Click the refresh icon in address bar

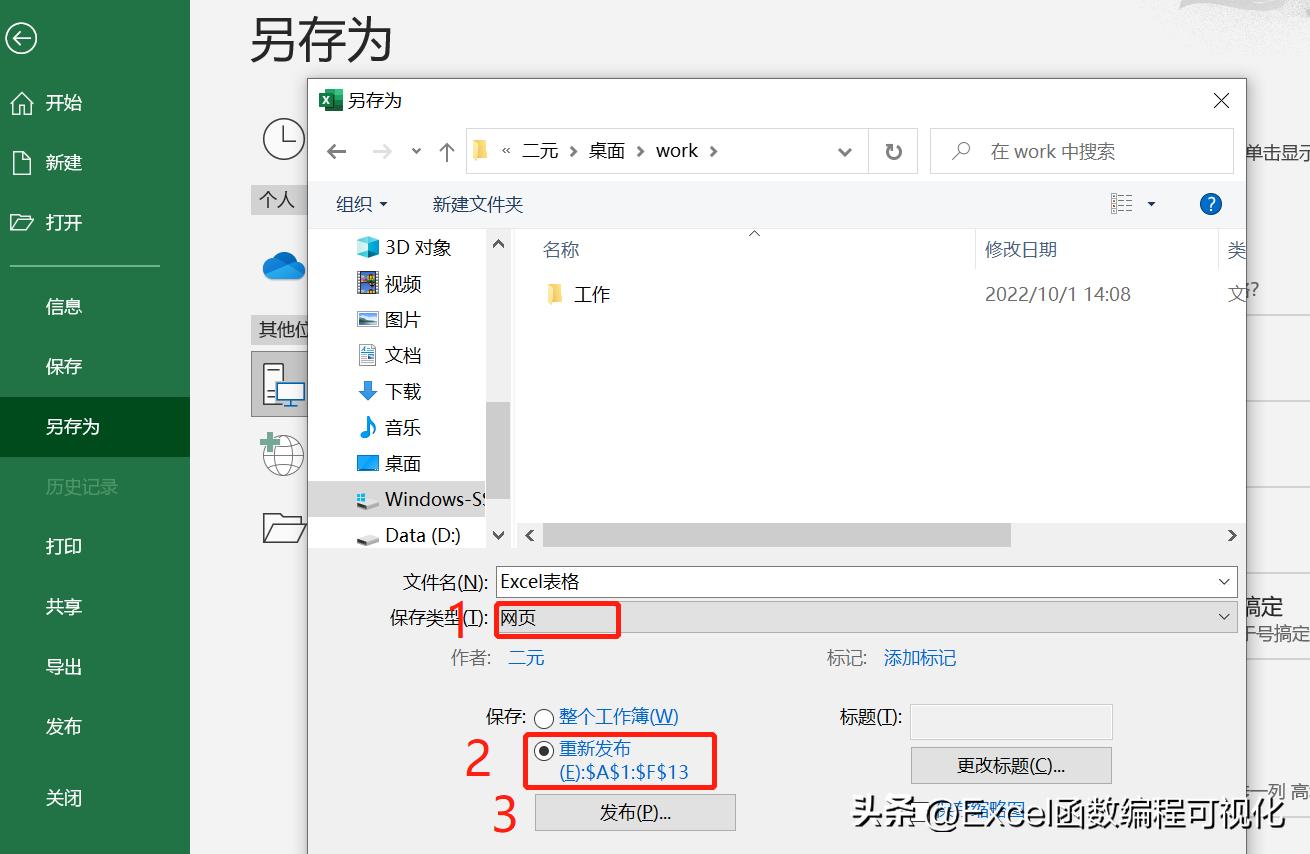click(x=893, y=150)
